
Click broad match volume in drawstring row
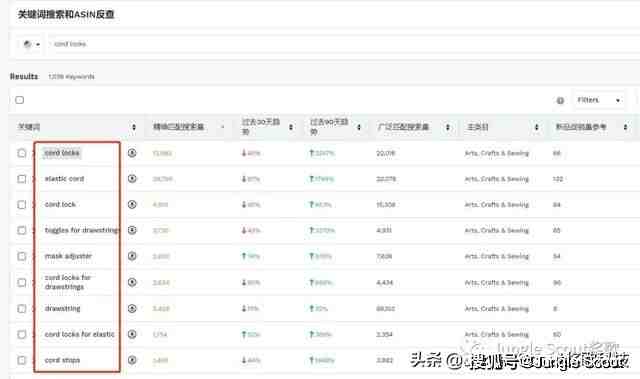point(385,309)
